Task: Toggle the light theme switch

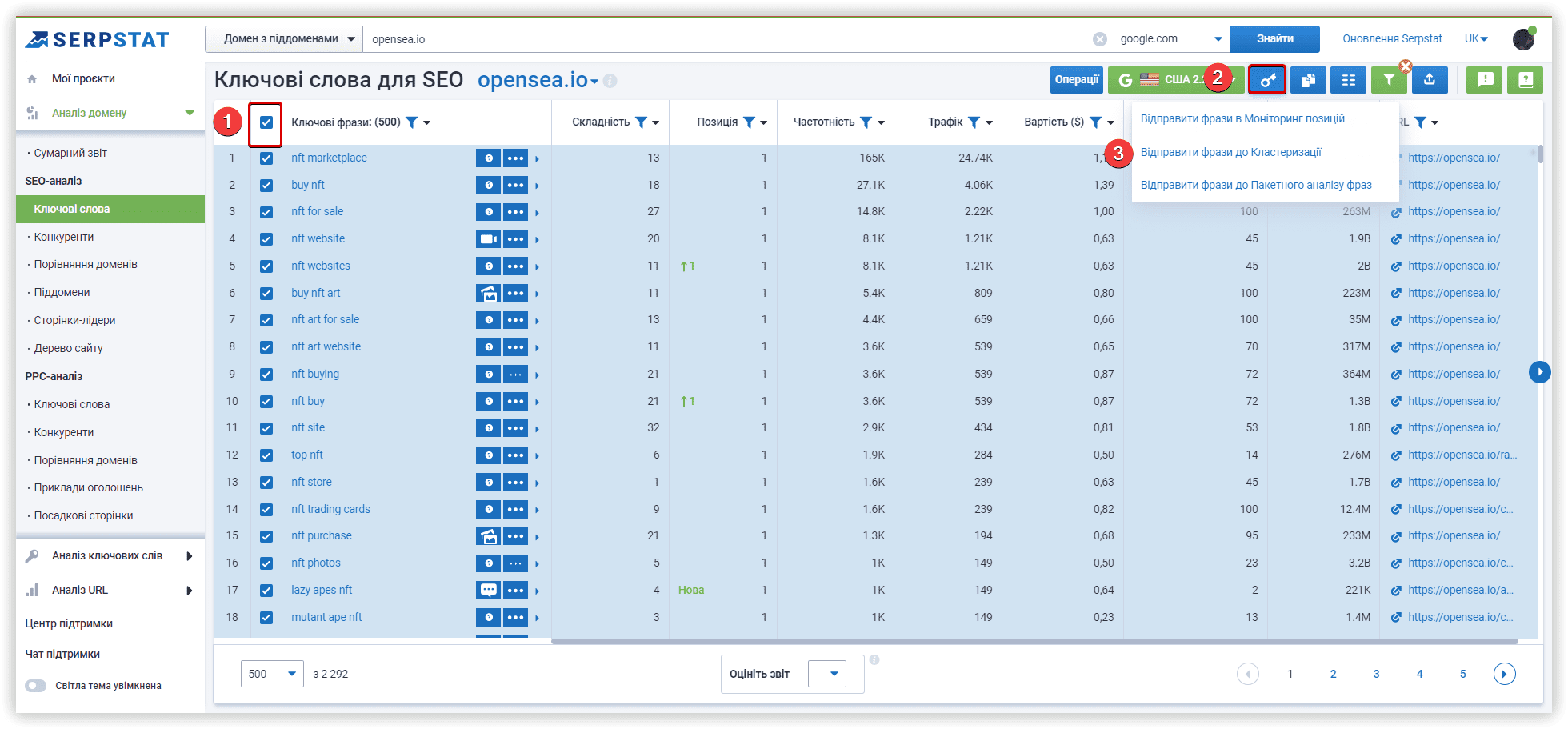Action: pyautogui.click(x=35, y=686)
